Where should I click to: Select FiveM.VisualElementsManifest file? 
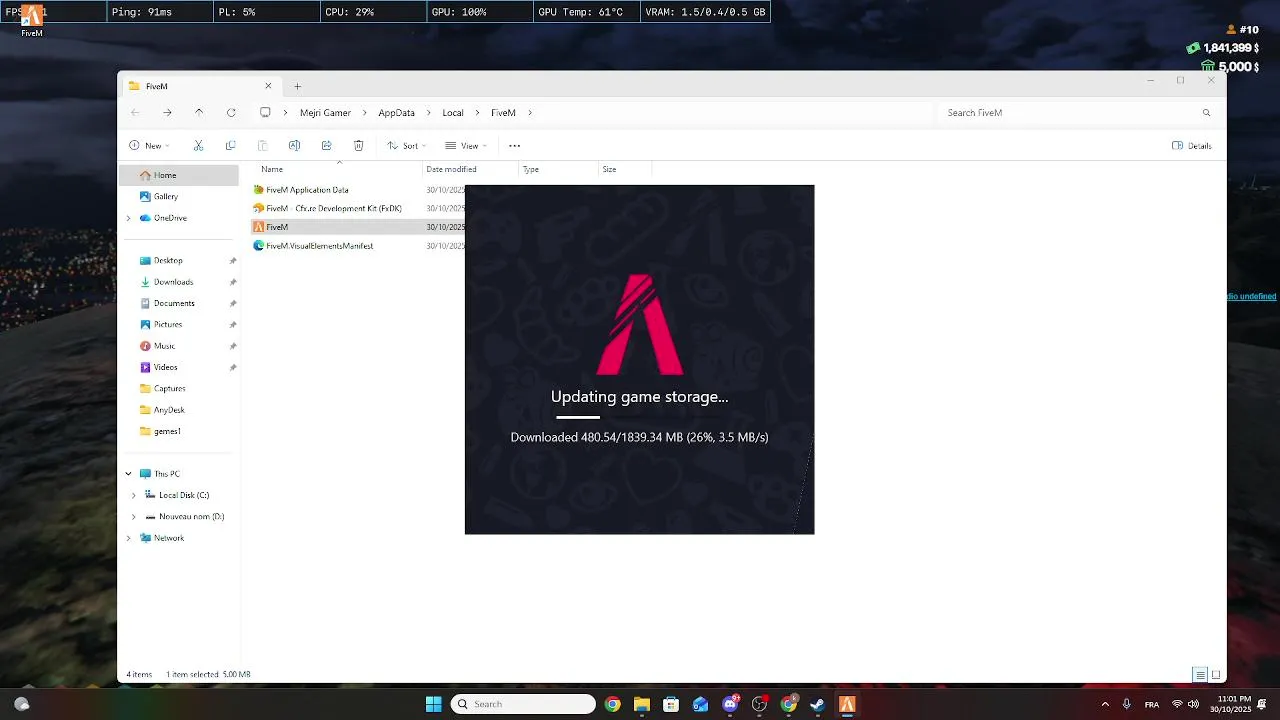(313, 246)
